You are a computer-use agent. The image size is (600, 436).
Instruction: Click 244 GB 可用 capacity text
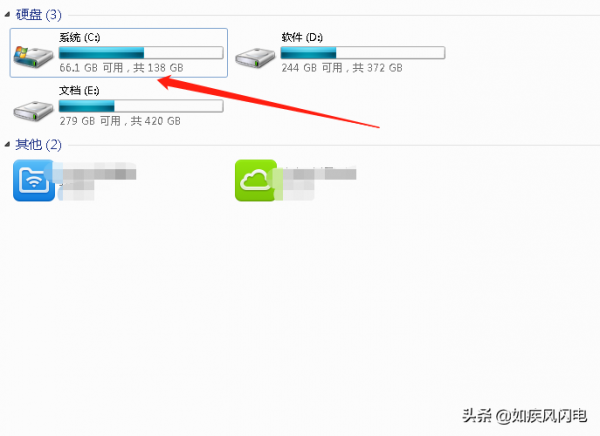[x=342, y=68]
